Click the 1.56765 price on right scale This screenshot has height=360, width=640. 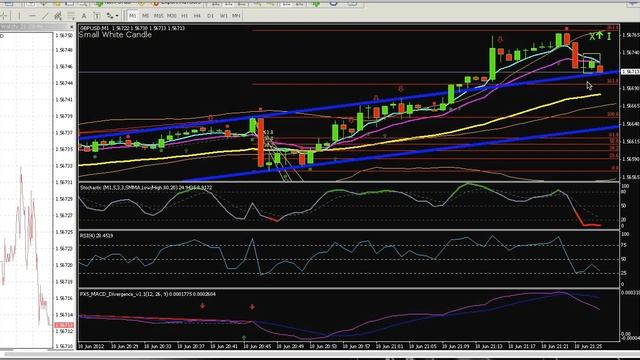630,36
